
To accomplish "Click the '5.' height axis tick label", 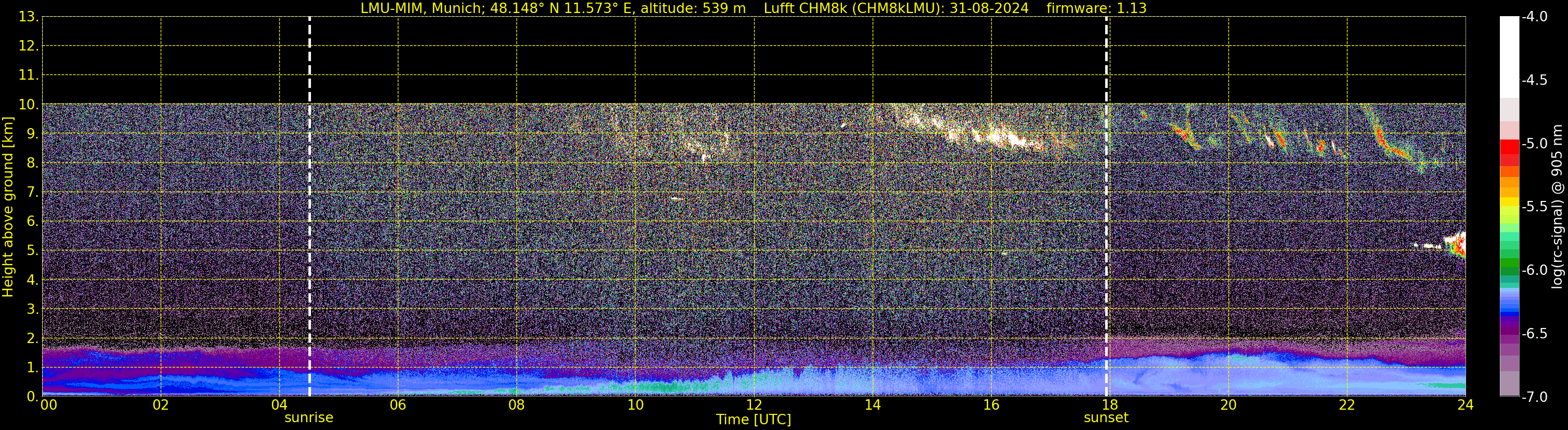I will coord(33,251).
